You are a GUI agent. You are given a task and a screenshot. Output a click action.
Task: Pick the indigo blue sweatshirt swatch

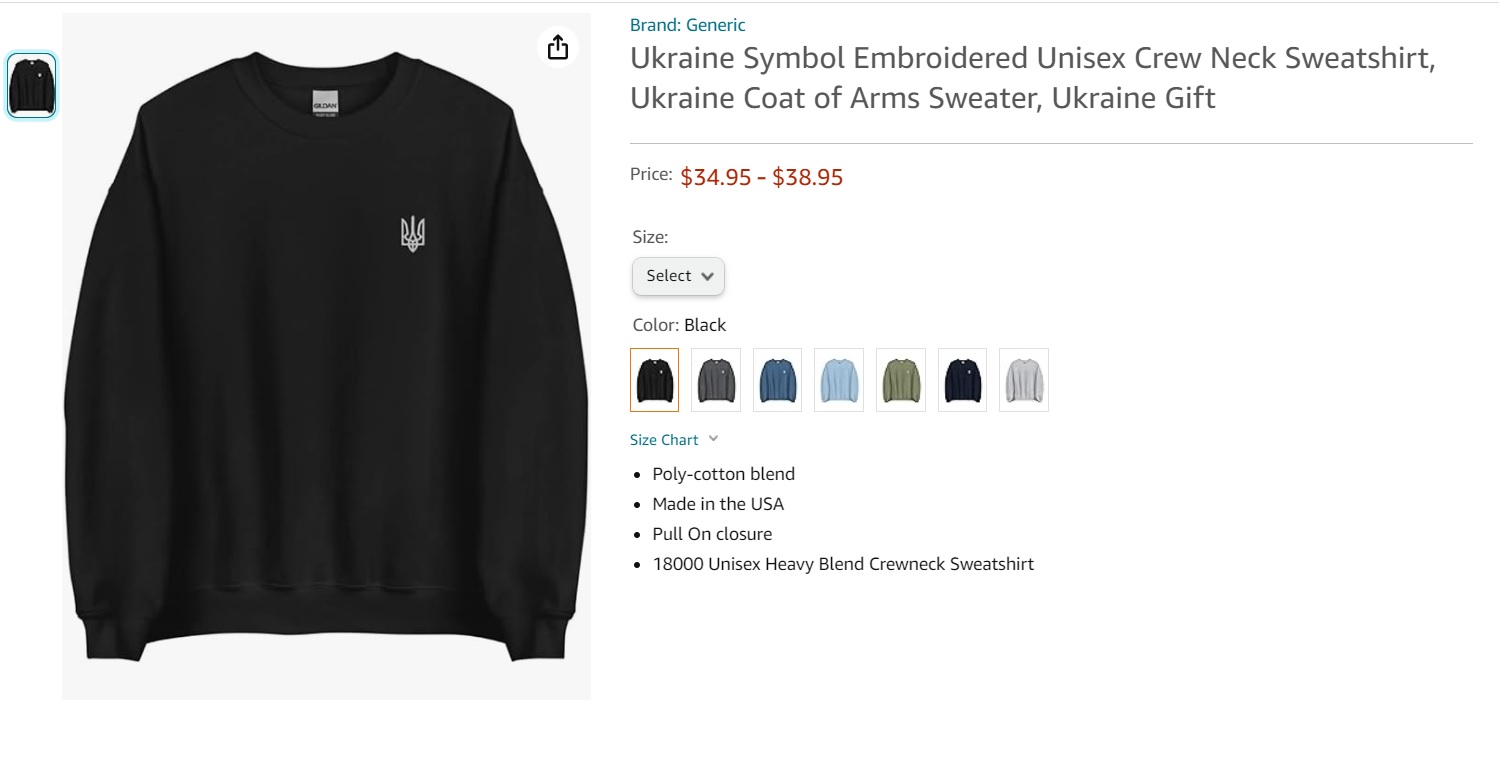pos(777,380)
